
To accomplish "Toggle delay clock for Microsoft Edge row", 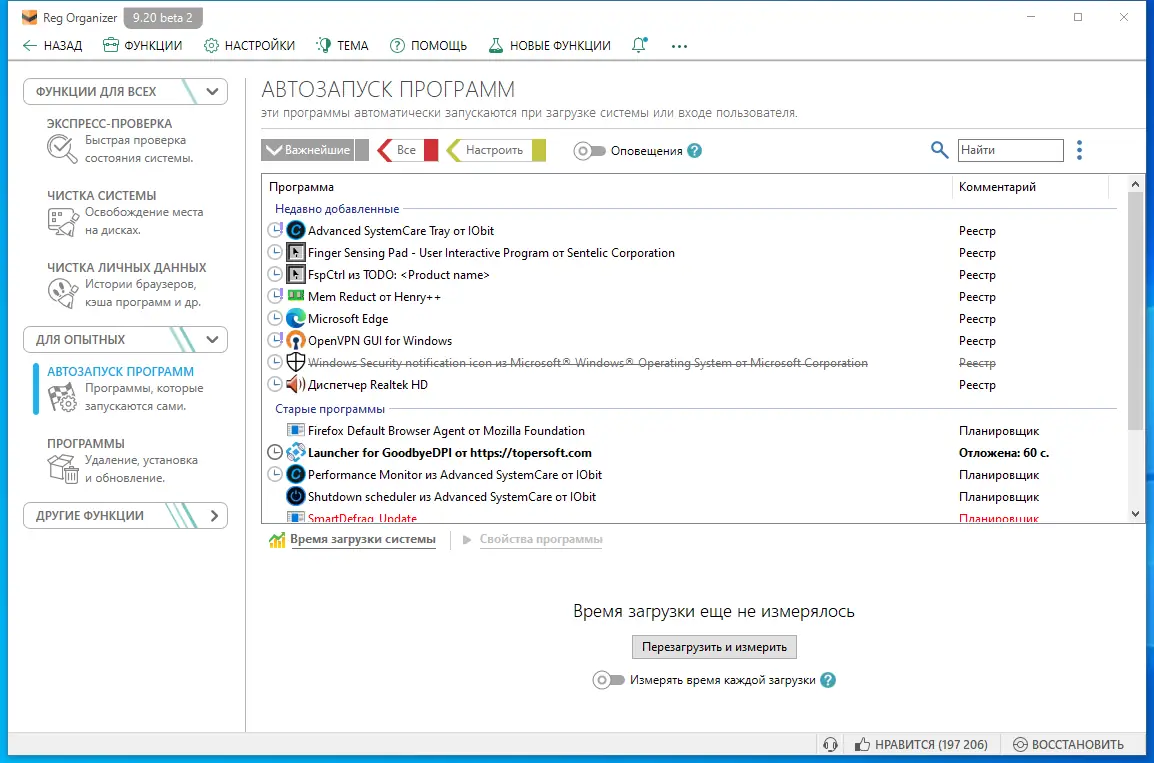I will point(275,319).
